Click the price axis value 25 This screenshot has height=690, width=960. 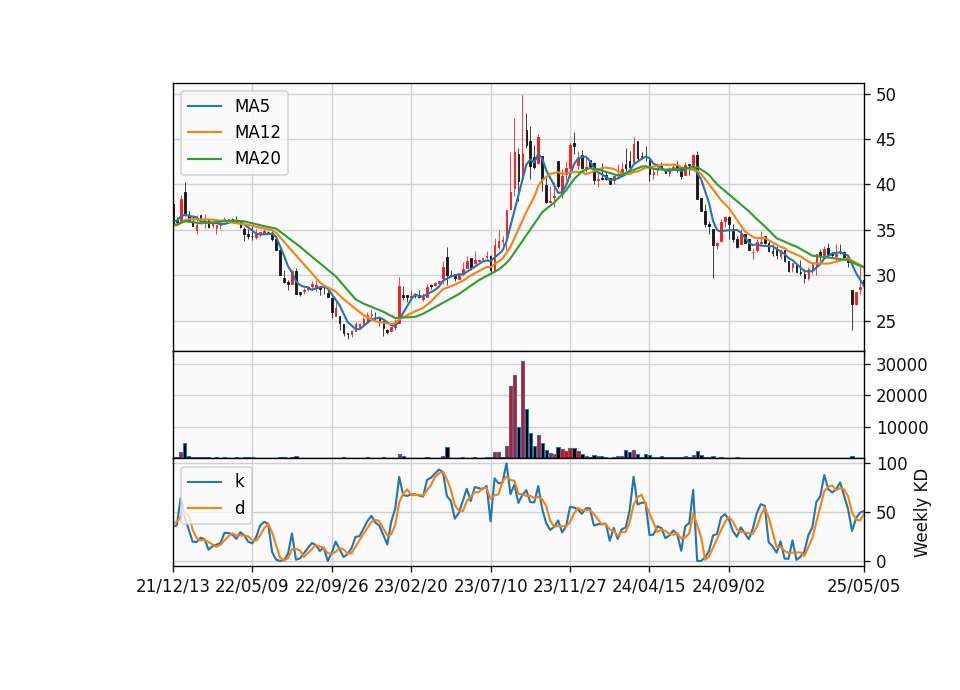(886, 321)
